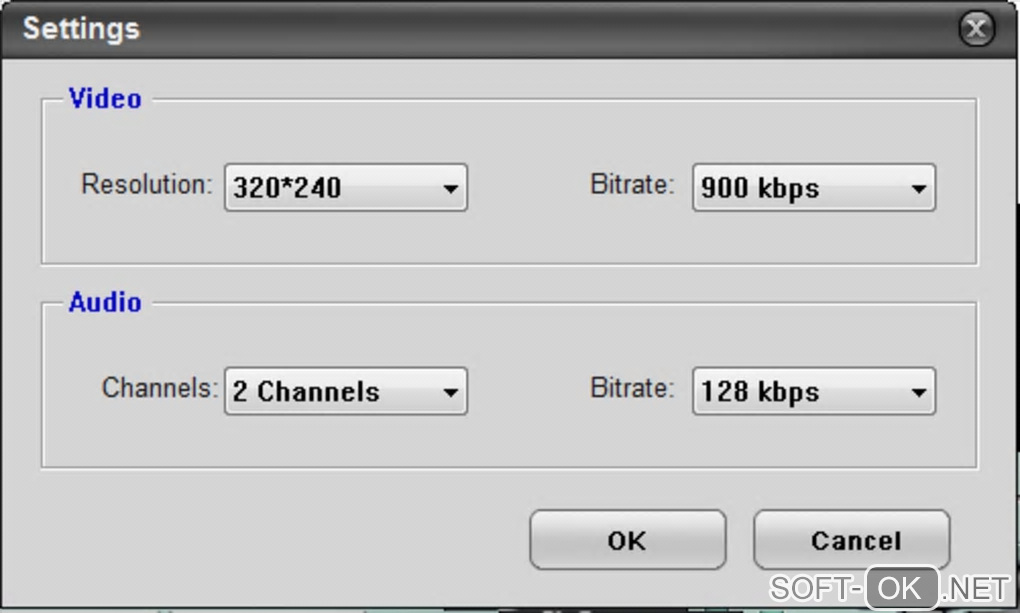Click the Channels label
1020x613 pixels.
tap(160, 388)
